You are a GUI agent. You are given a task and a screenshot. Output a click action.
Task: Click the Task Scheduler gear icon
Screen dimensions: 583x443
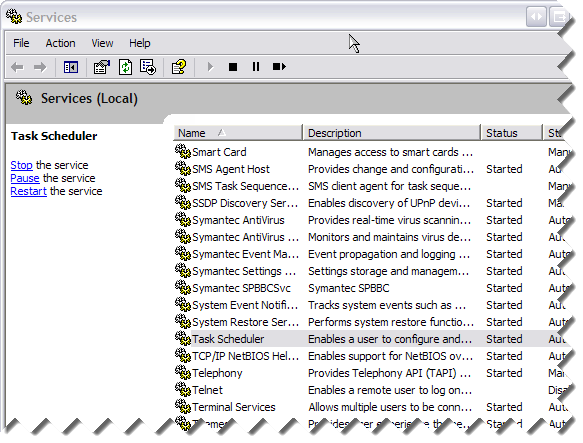pyautogui.click(x=183, y=338)
